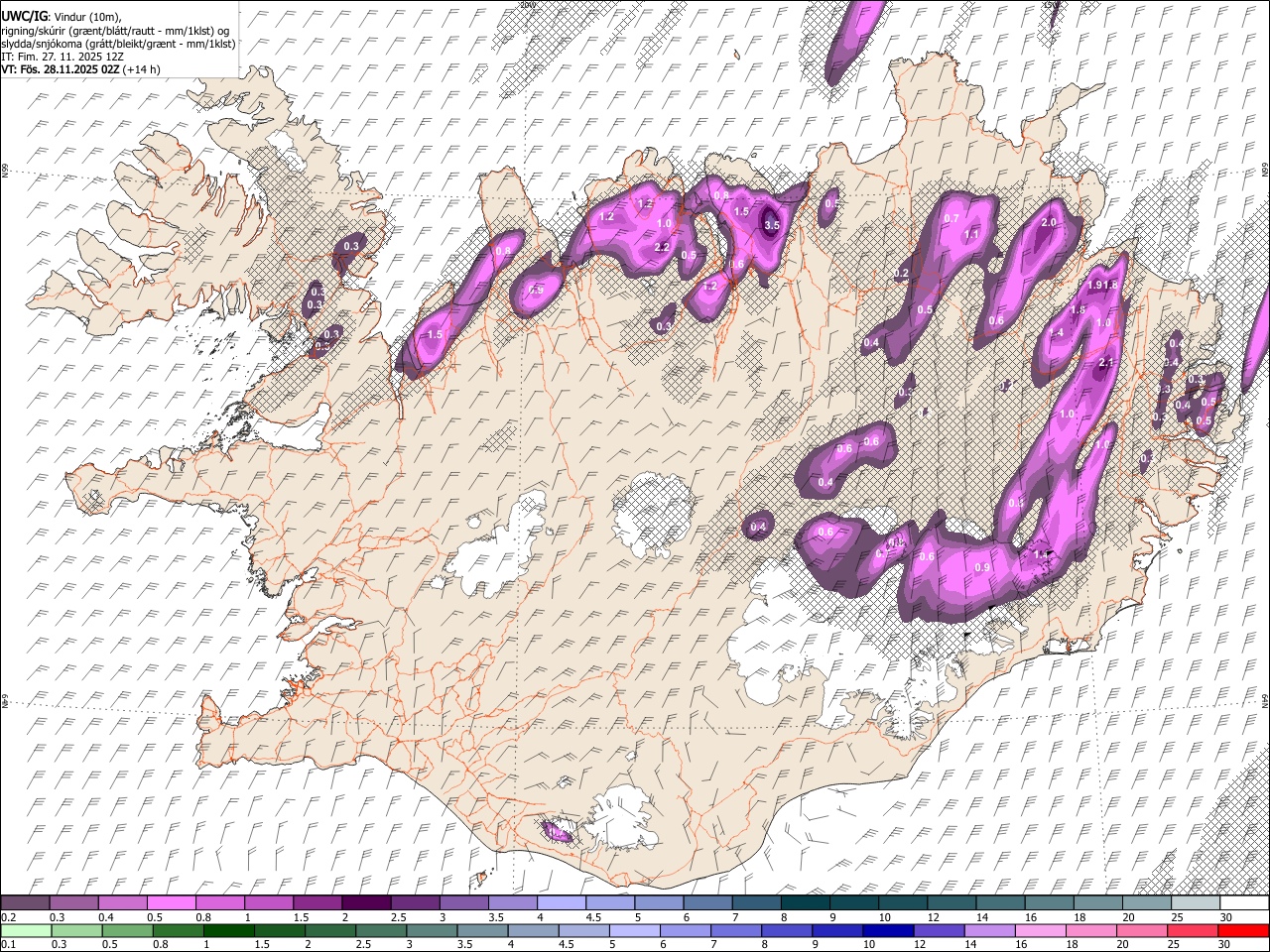Pick the dark mauve 0.2–0.3 swatch in the upper legend
The image size is (1270, 952).
[x=25, y=903]
